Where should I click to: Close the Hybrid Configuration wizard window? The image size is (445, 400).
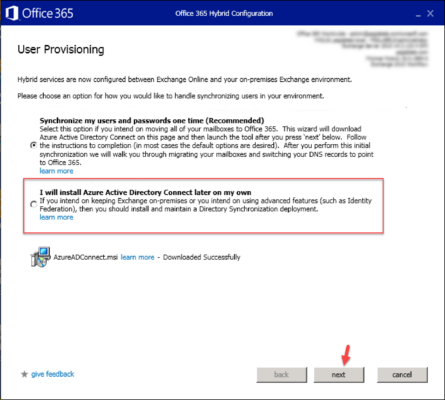tap(430, 13)
